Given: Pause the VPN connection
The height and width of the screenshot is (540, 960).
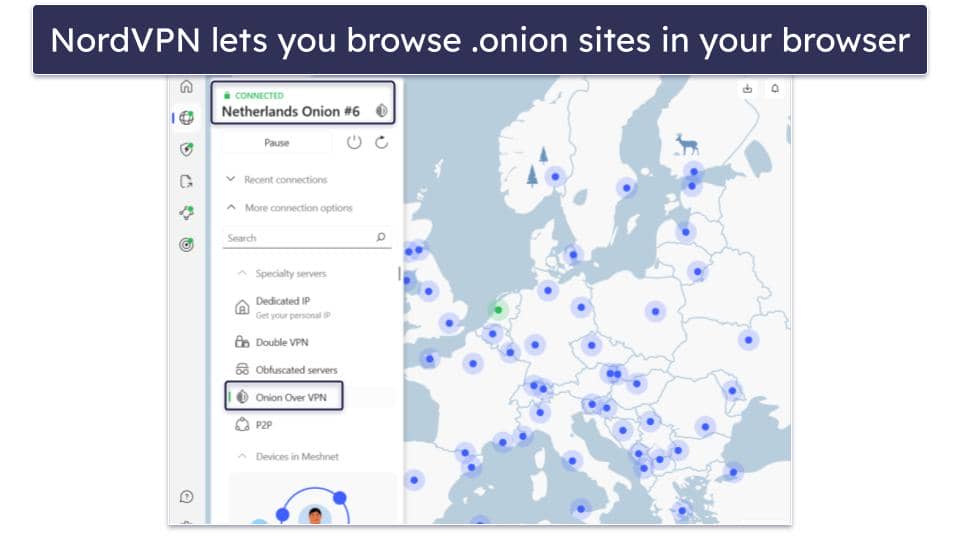Looking at the screenshot, I should tap(277, 143).
